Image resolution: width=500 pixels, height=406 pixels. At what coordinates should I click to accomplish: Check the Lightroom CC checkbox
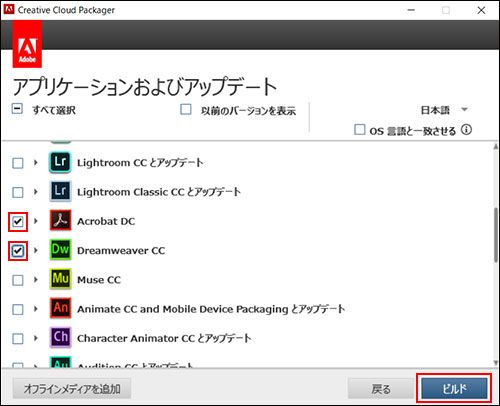coord(18,163)
